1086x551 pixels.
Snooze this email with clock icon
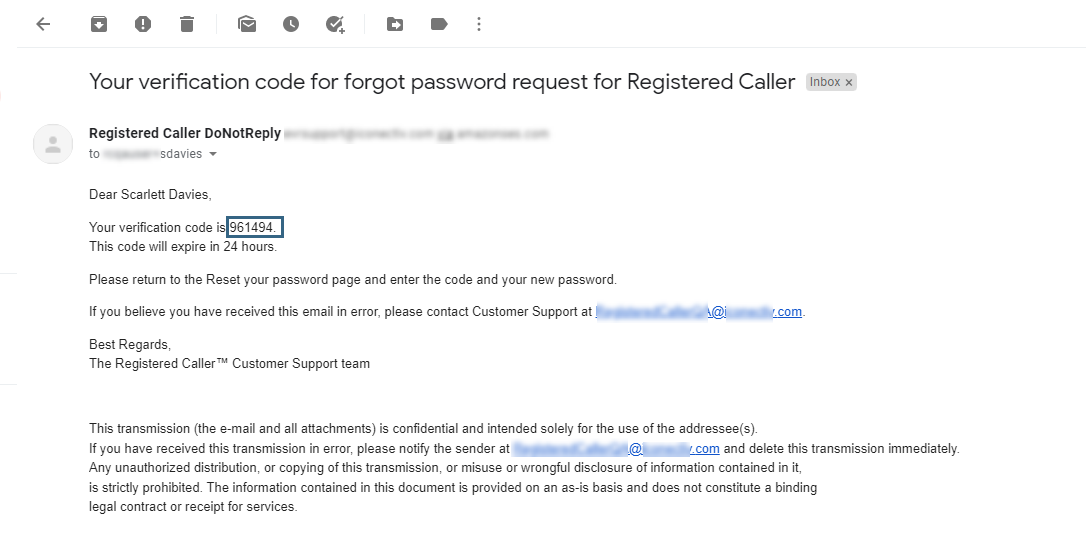[291, 24]
